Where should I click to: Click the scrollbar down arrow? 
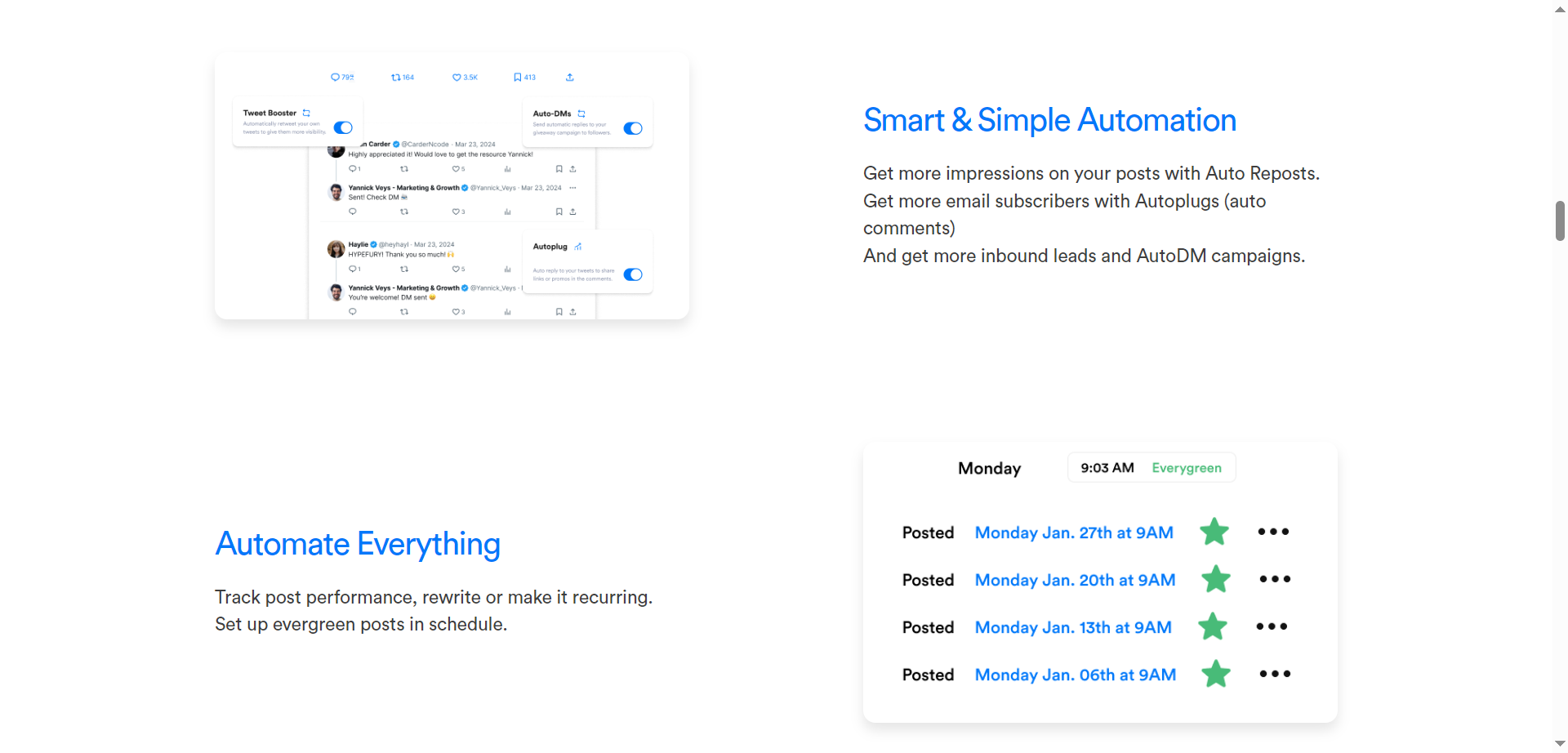[1560, 744]
